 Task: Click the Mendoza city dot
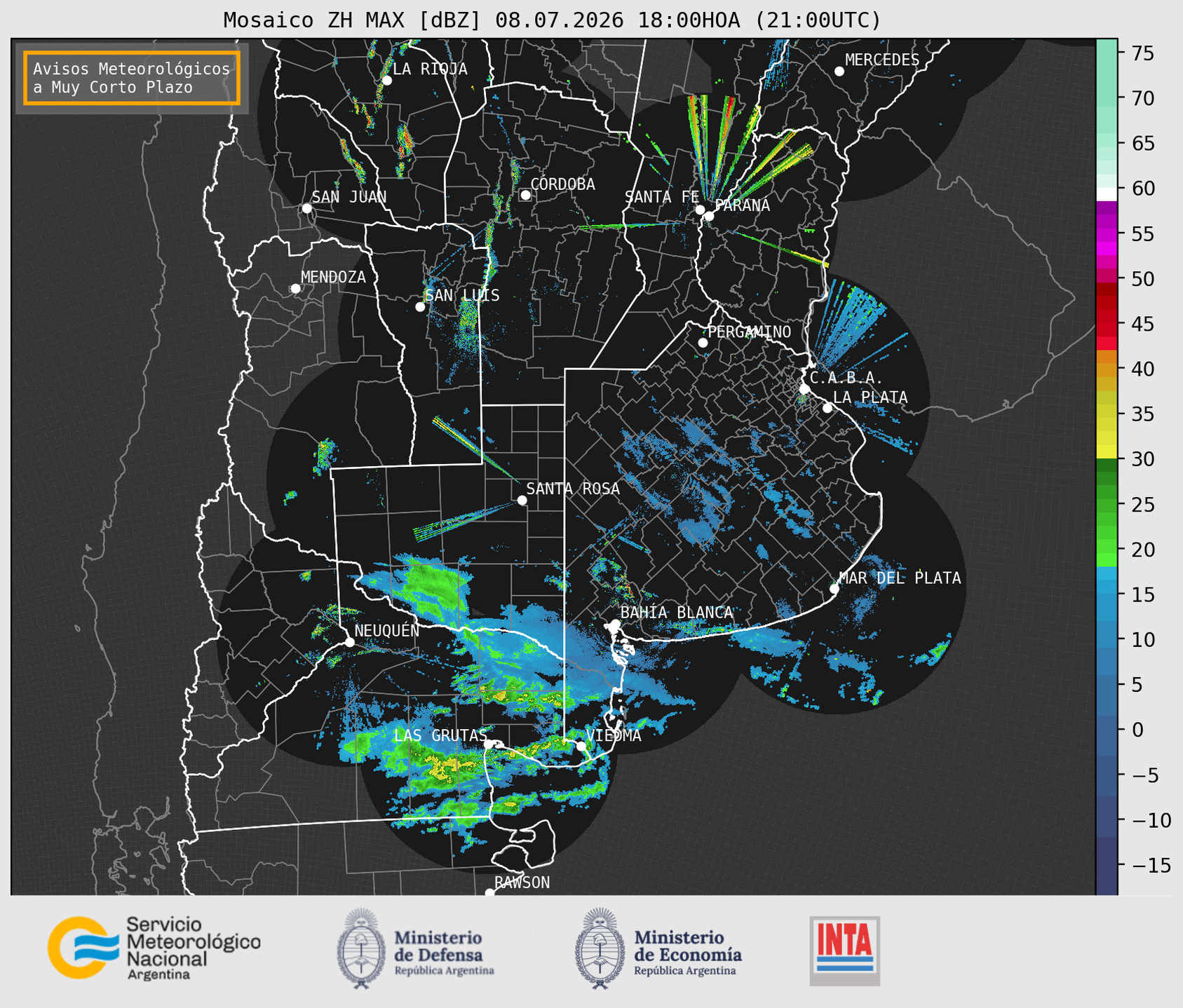pyautogui.click(x=295, y=289)
